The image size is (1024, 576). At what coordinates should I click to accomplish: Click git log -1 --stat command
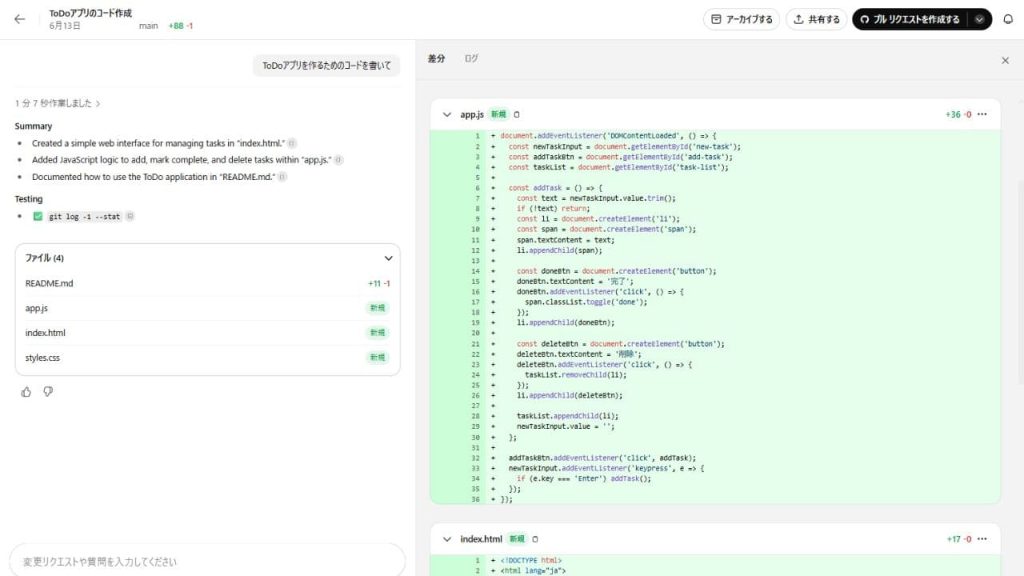(x=84, y=217)
